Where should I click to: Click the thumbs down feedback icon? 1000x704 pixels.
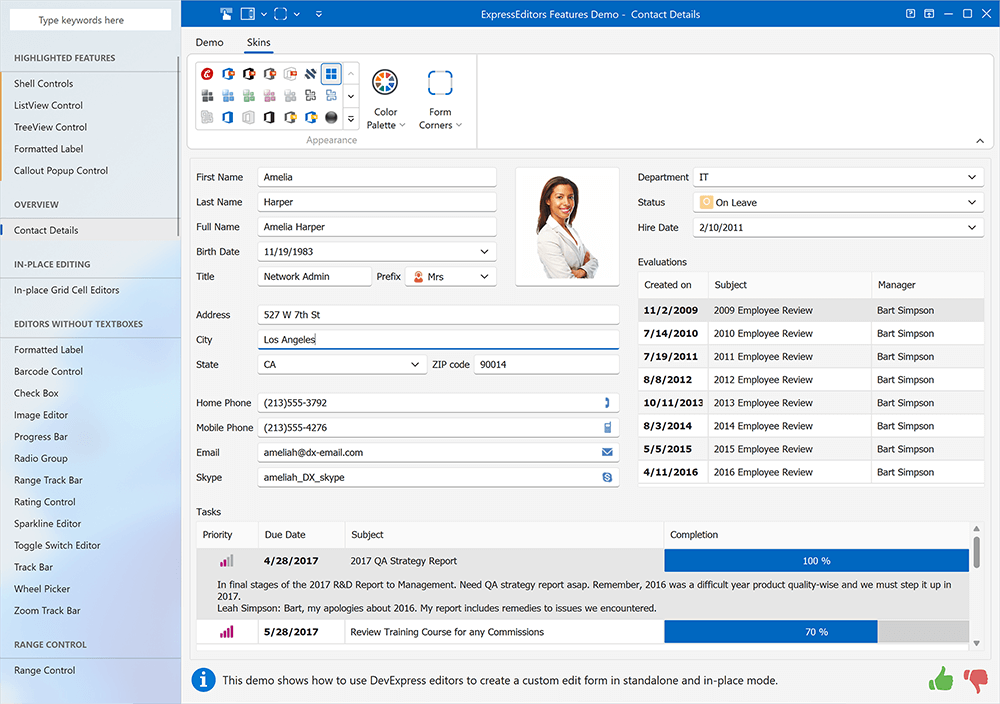975,679
